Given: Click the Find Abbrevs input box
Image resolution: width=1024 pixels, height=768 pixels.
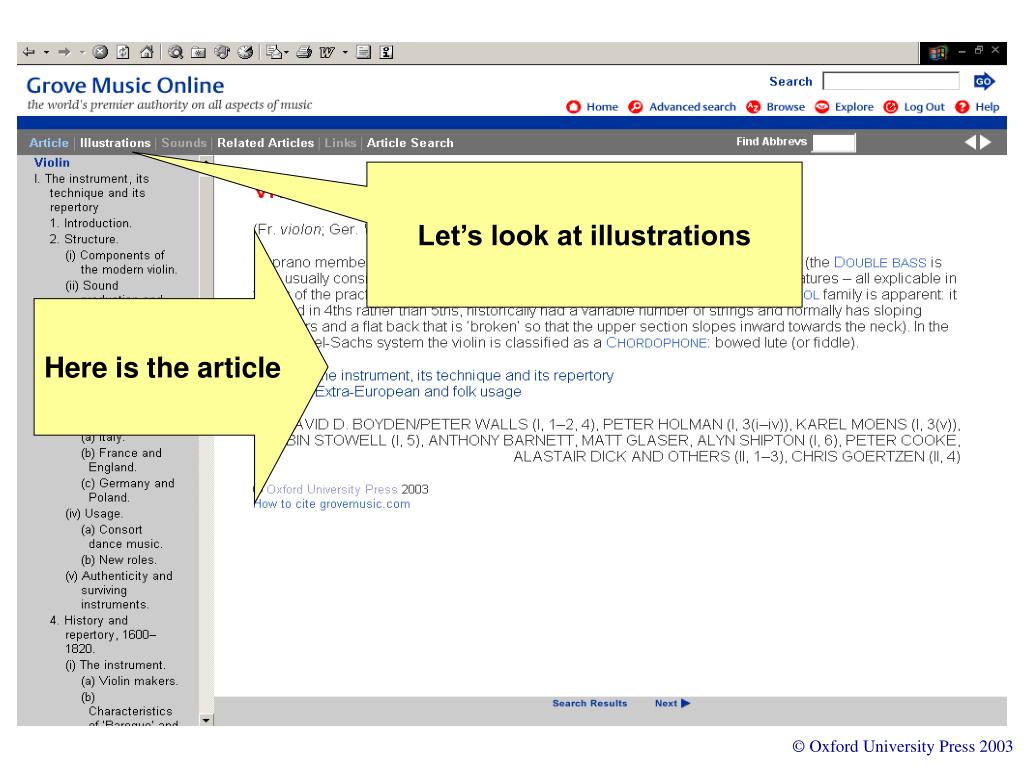Looking at the screenshot, I should [x=834, y=142].
